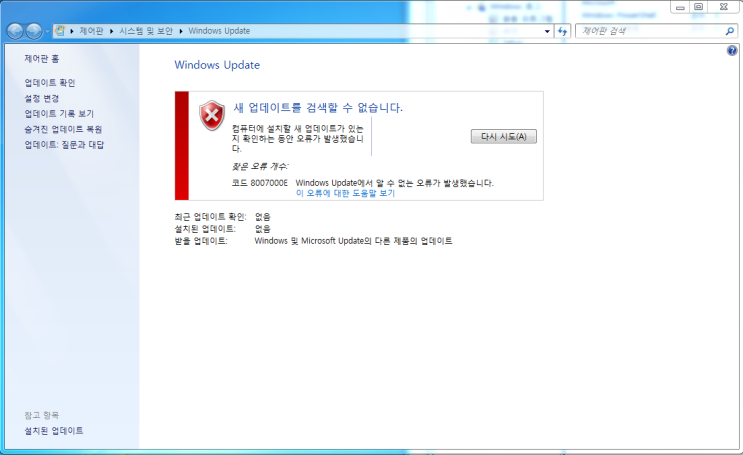Viewport: 743px width, 455px height.
Task: Go forward with the Forward arrow
Action: [x=34, y=31]
